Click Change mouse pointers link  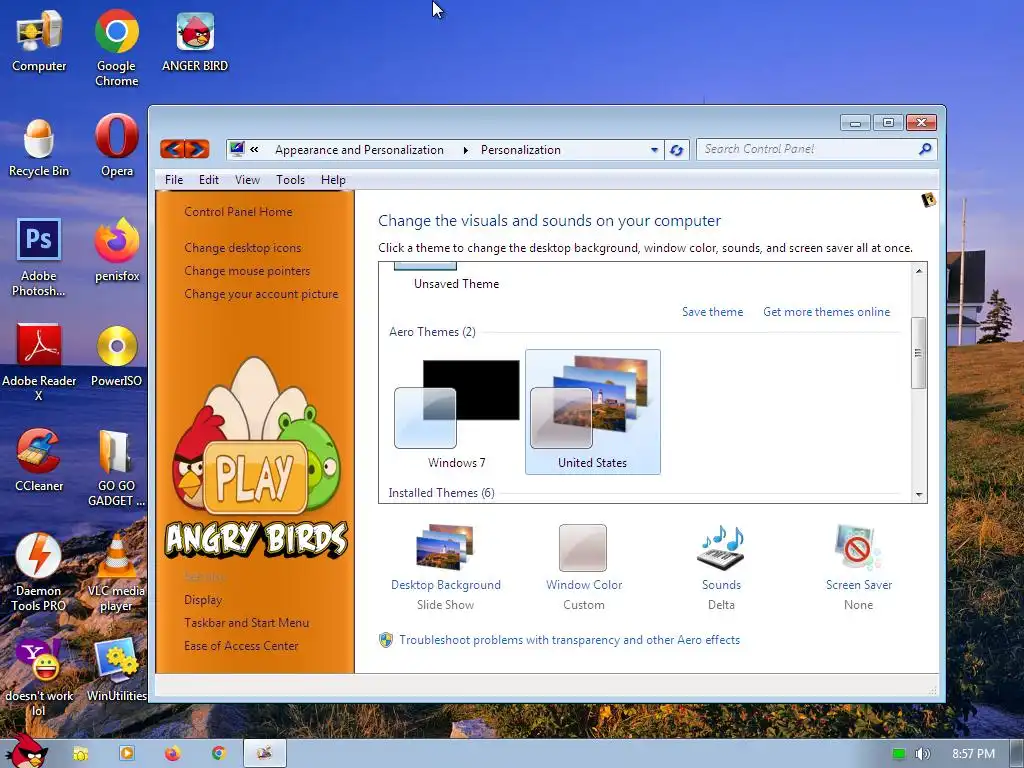(x=247, y=270)
